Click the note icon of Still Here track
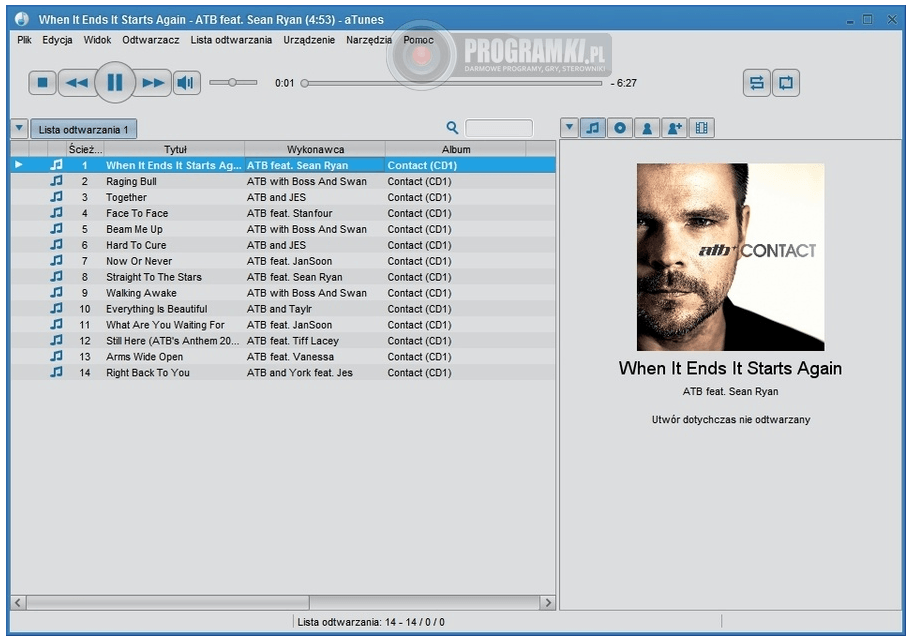Screen dimensions: 910x639 coord(56,341)
